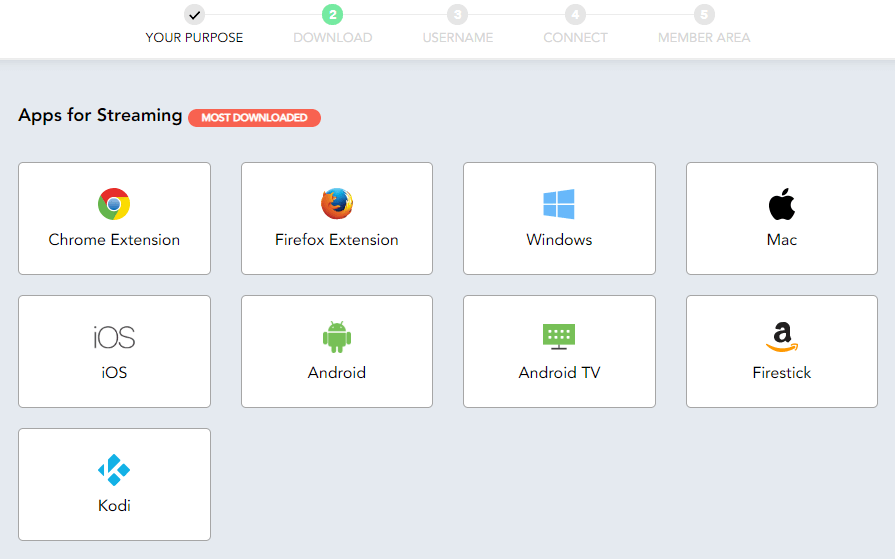Image resolution: width=895 pixels, height=559 pixels.
Task: Click the large iOS logo graphic
Action: (x=114, y=337)
